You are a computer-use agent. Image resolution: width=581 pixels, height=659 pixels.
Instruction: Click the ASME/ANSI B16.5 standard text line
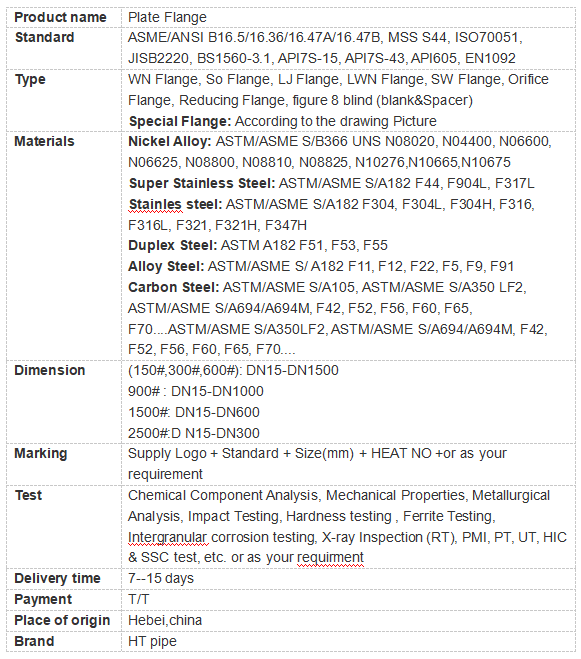(325, 37)
